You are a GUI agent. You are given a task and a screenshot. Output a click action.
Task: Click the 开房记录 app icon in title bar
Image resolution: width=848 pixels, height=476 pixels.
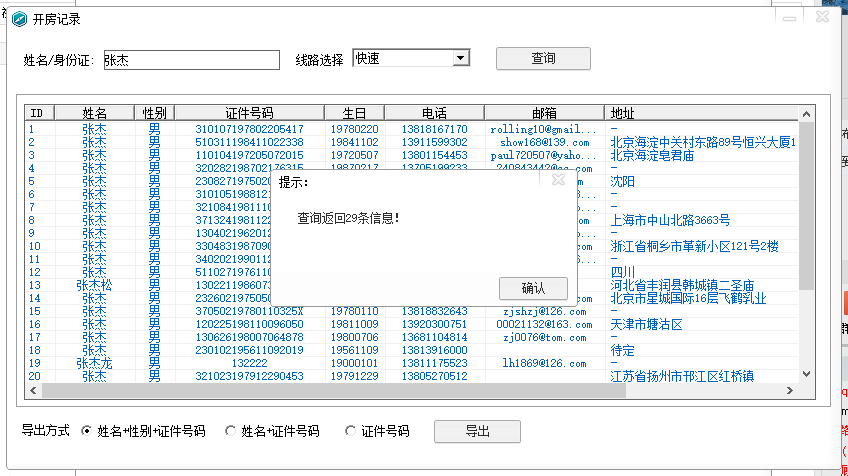click(x=19, y=19)
